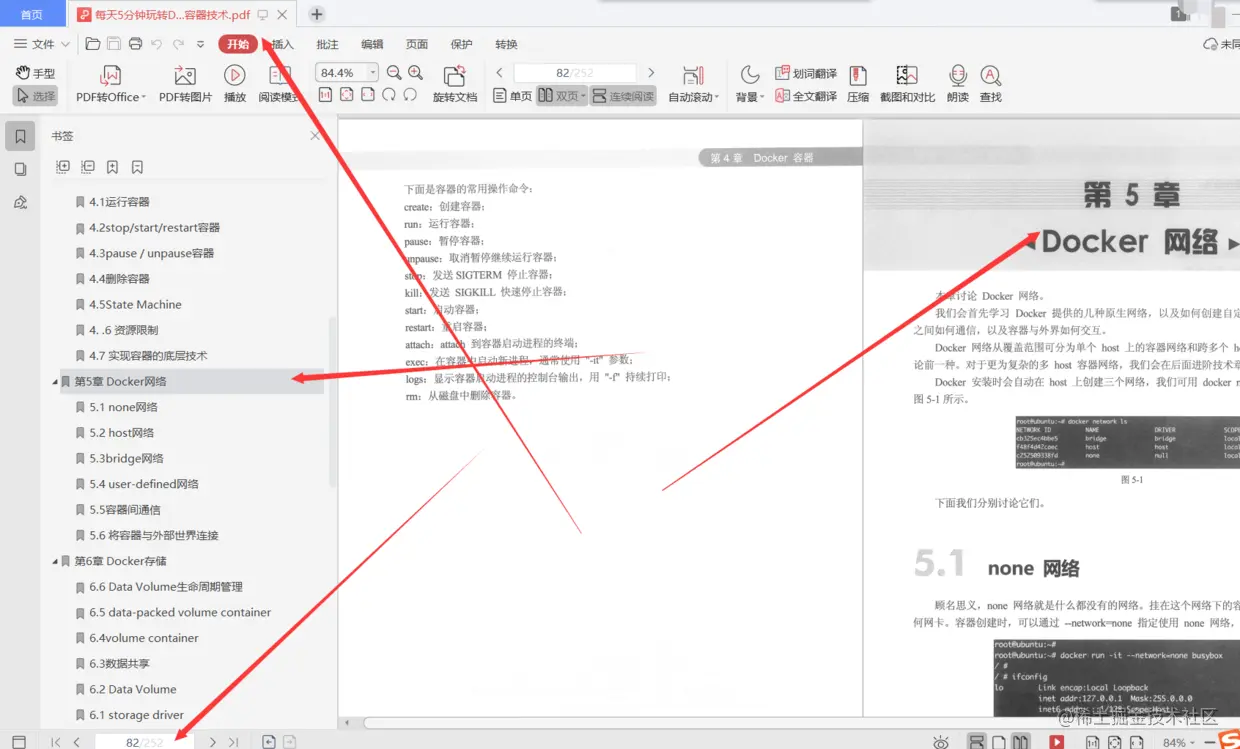Open the 转换 ribbon tab

tap(506, 44)
